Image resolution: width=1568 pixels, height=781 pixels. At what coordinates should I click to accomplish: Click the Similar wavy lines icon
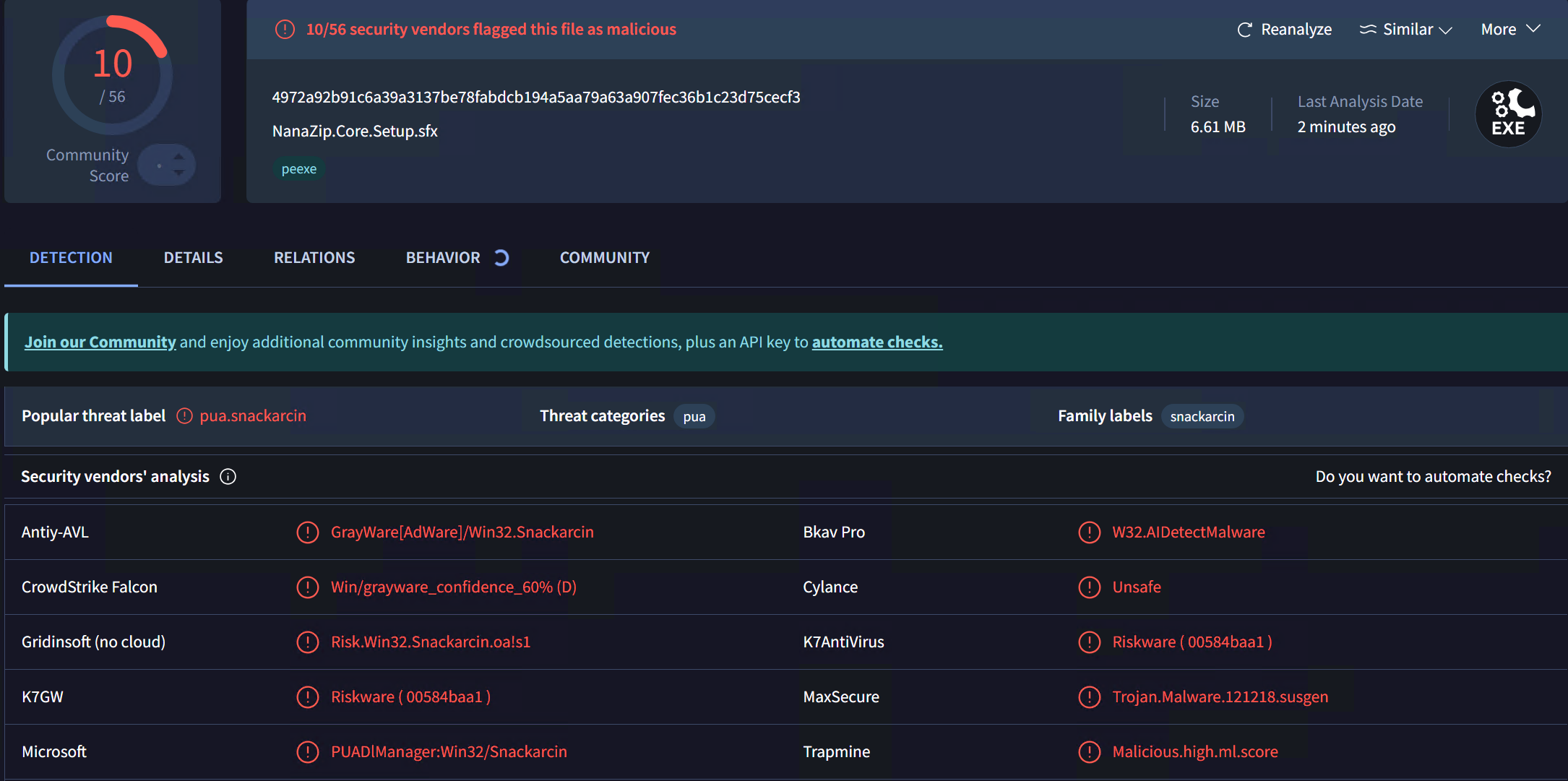tap(1368, 30)
